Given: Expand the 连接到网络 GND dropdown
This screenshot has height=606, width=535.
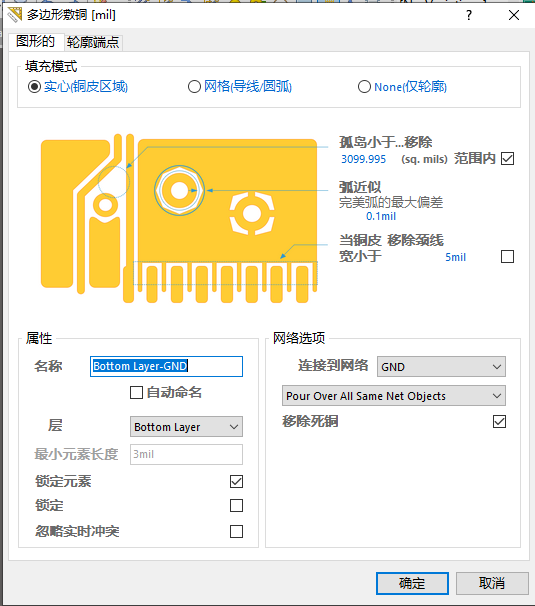Looking at the screenshot, I should (x=441, y=367).
